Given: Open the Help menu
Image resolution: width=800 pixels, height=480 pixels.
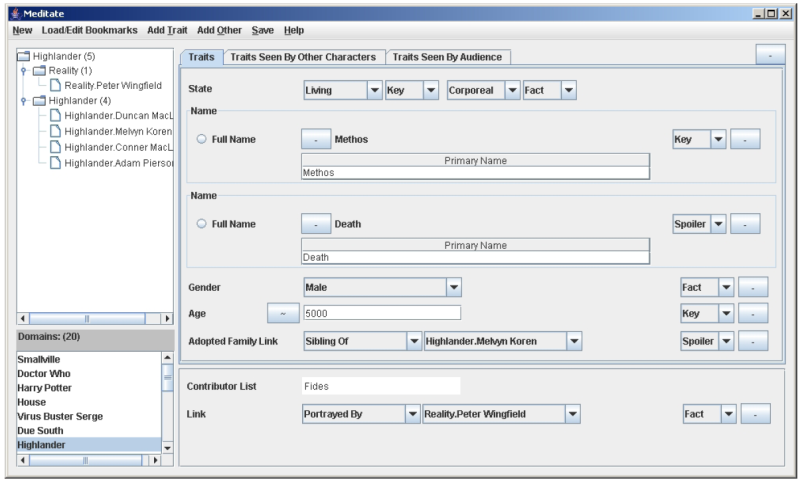Looking at the screenshot, I should [x=294, y=31].
